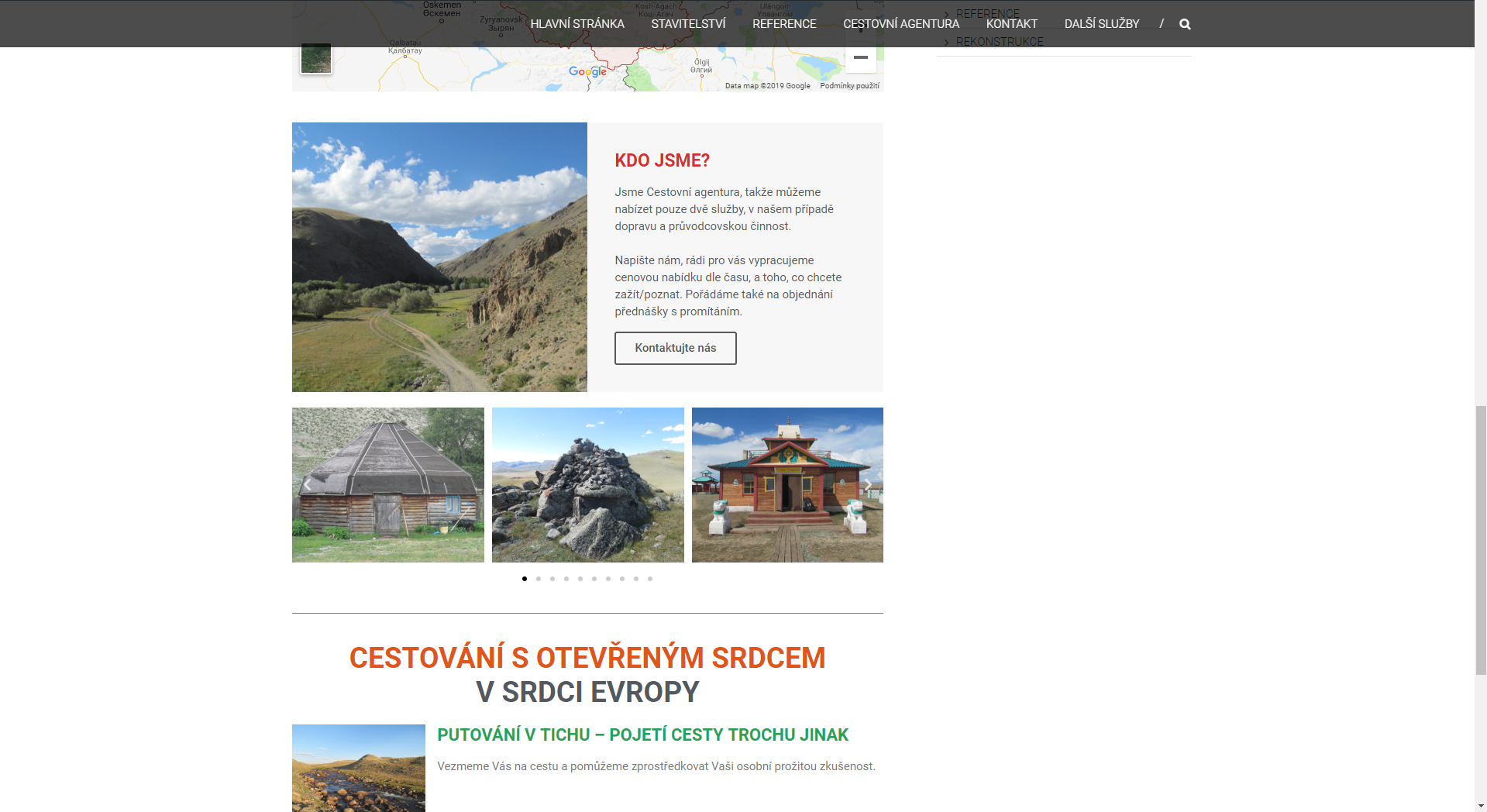
Task: Click the Kontaktujte nás button
Action: 676,348
